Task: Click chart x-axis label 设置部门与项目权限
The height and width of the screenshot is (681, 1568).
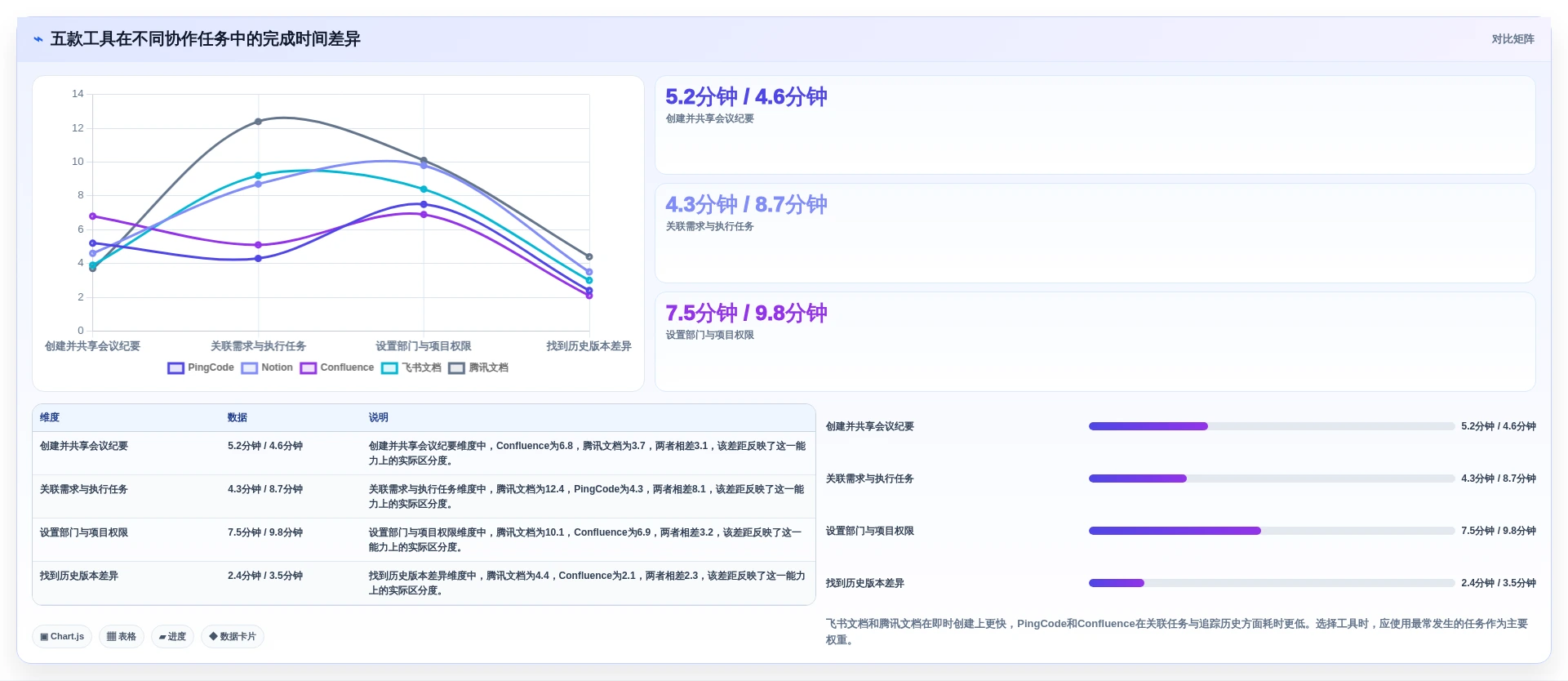Action: (x=424, y=346)
